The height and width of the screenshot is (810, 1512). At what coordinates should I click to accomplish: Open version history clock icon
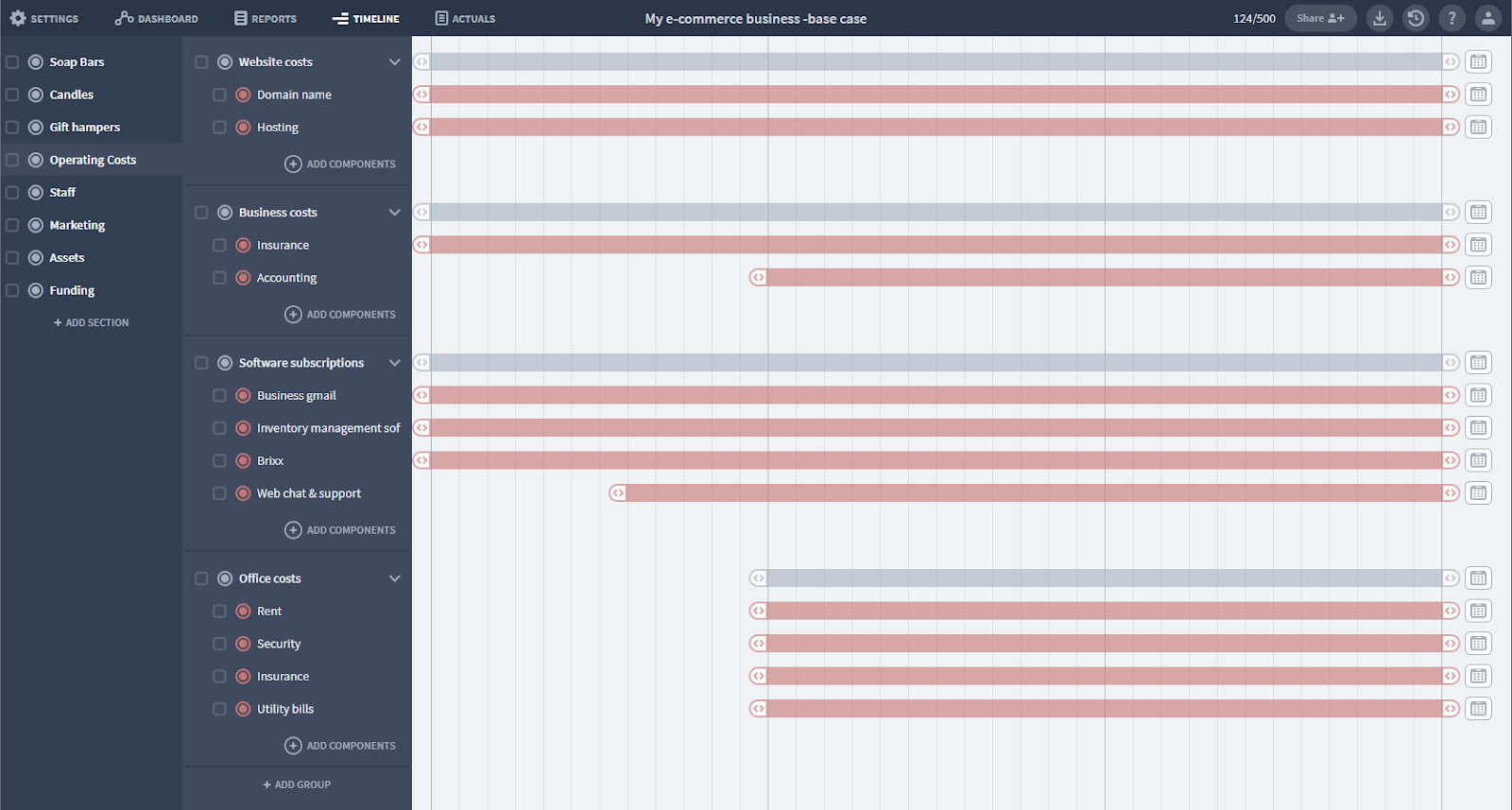coord(1416,18)
